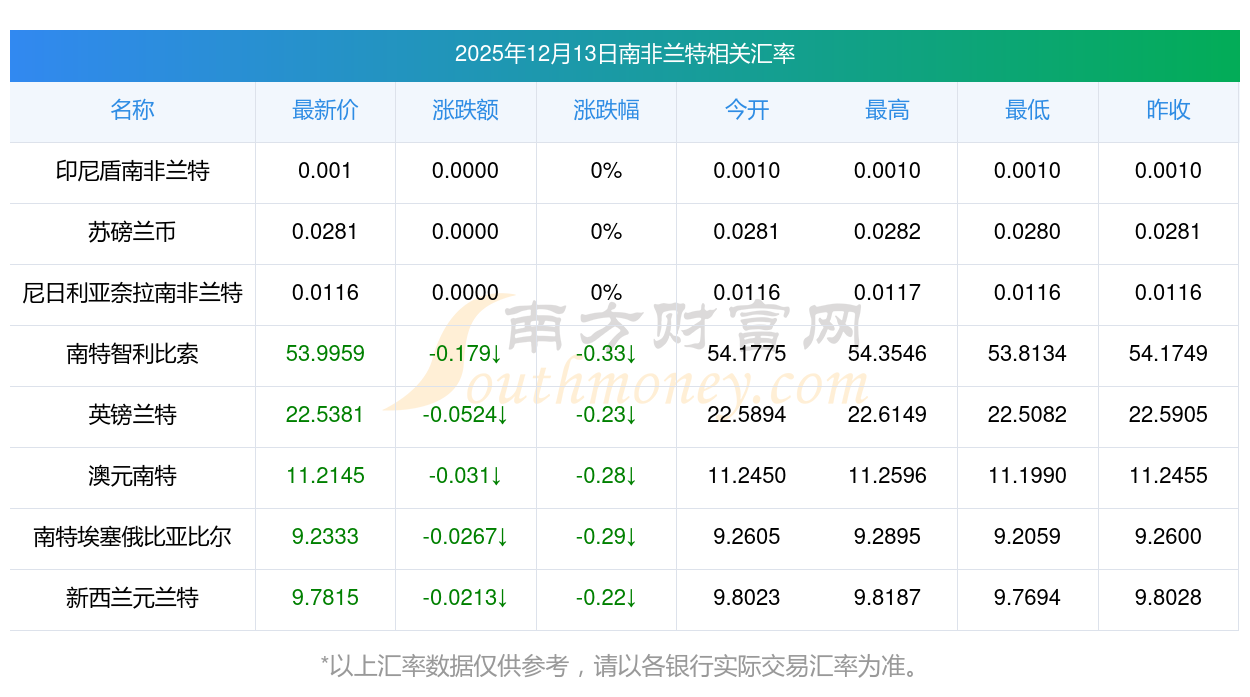Select the 英镑兰特 row name

(132, 415)
